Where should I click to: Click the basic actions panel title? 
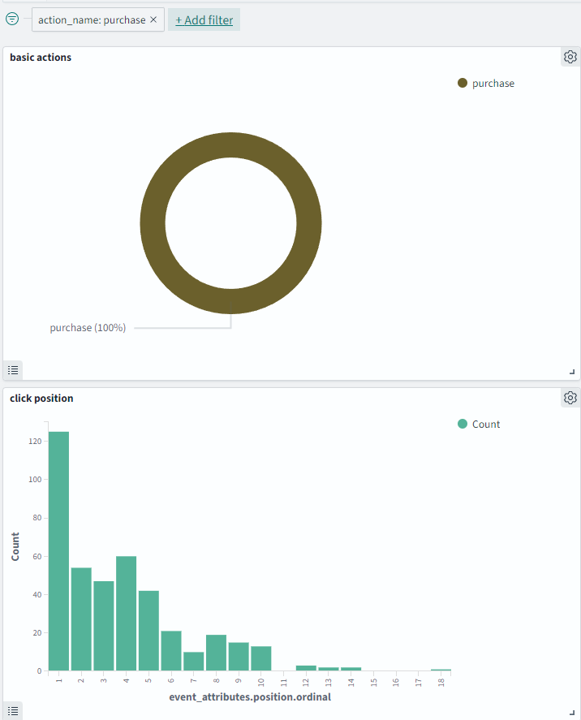point(40,57)
